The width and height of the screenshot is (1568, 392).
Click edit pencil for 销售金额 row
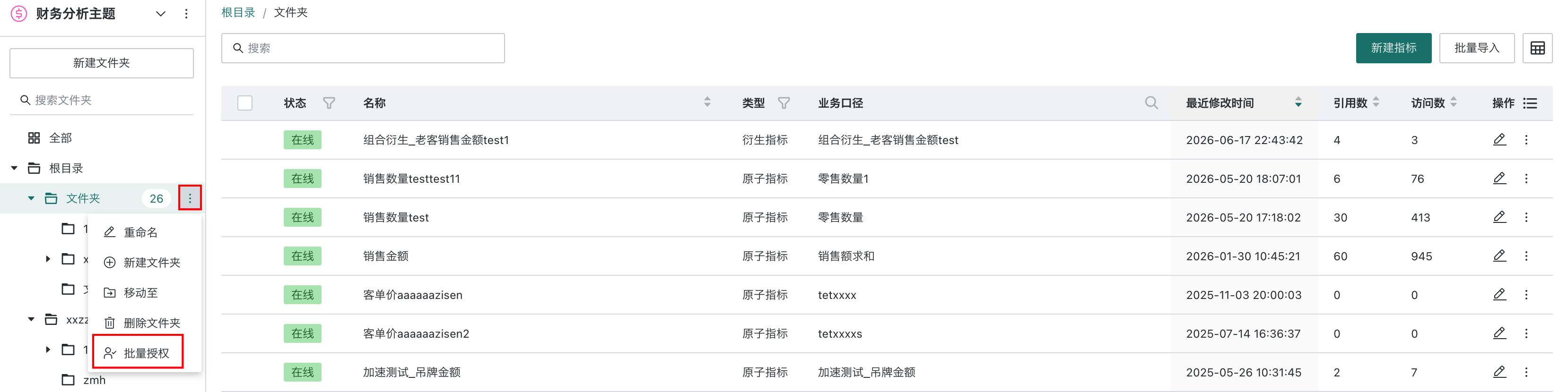click(x=1499, y=256)
